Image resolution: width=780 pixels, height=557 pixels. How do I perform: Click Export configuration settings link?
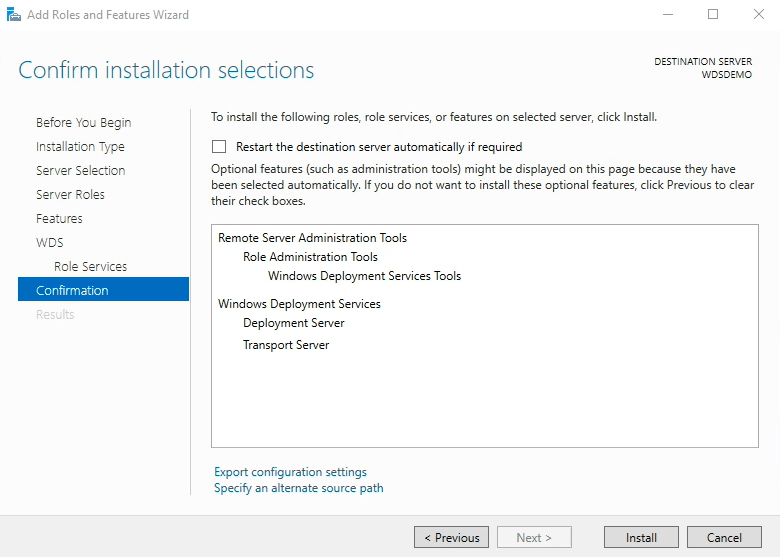coord(290,472)
